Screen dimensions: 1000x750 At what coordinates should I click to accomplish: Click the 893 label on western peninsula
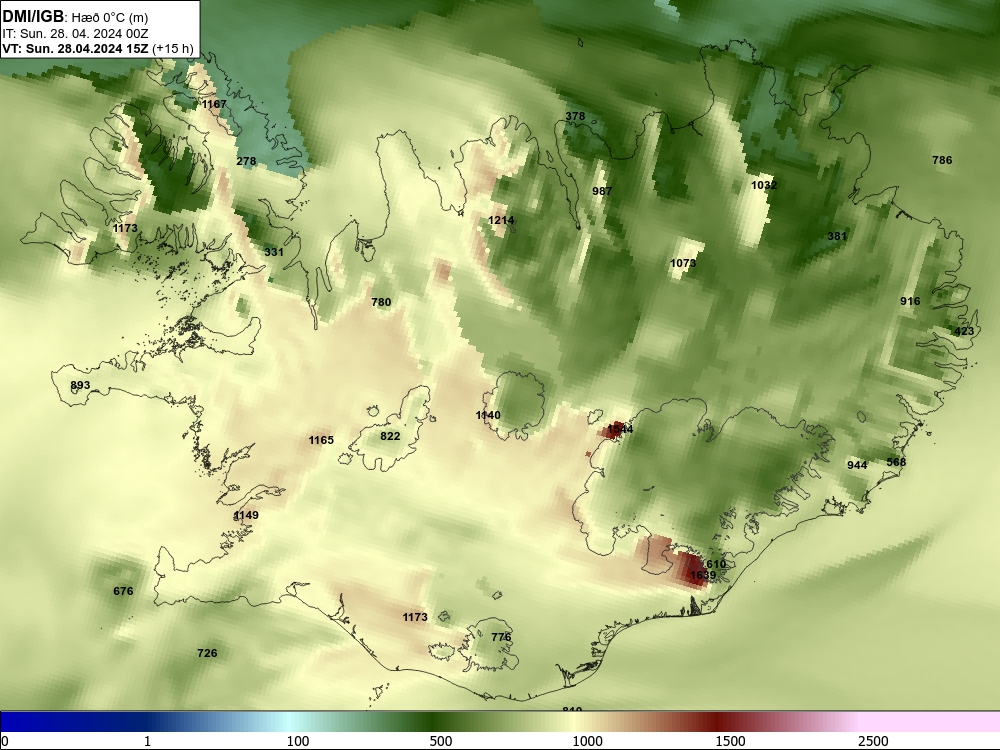80,386
